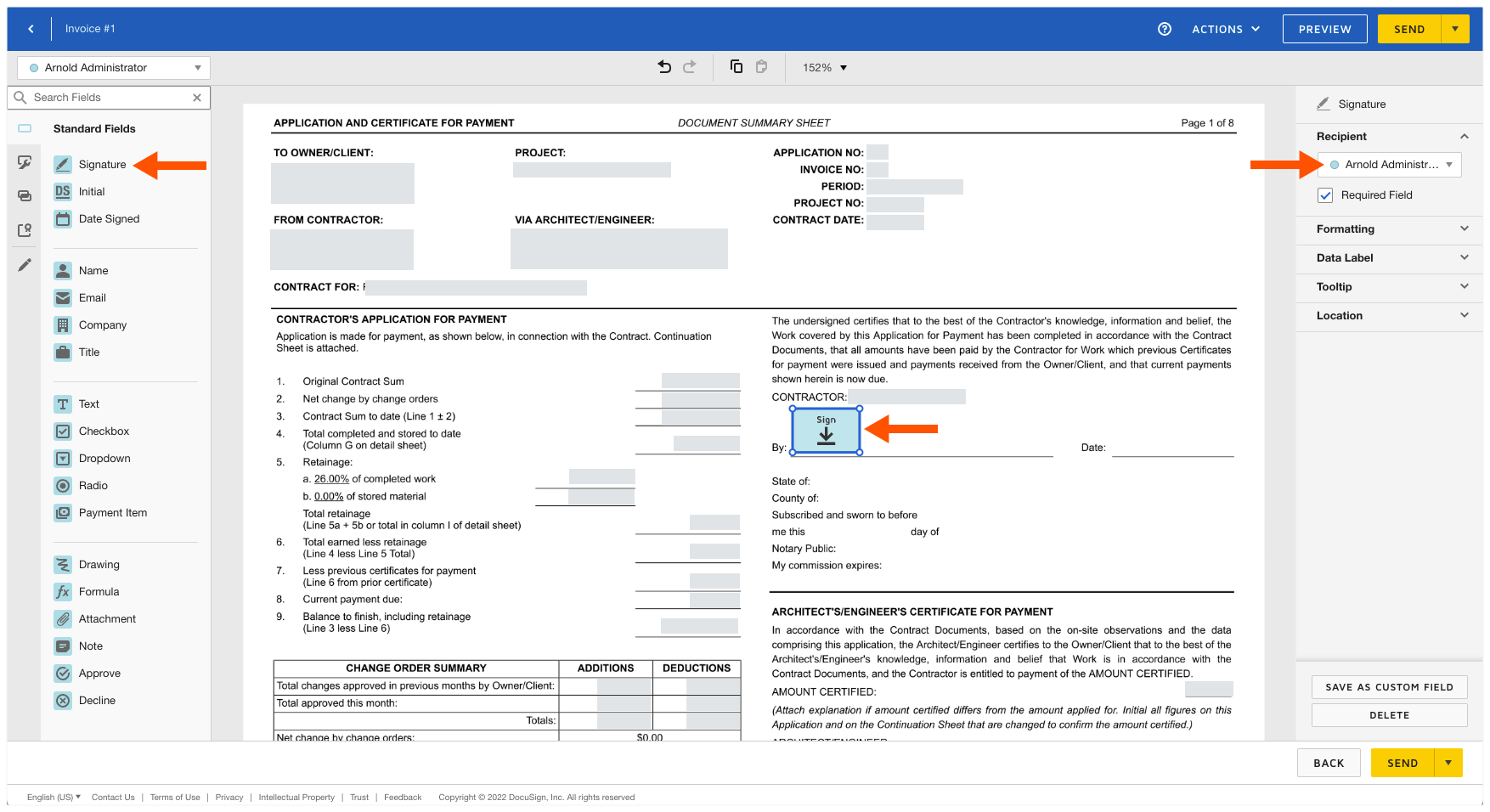The width and height of the screenshot is (1490, 812).
Task: Click the Standard Fields heading
Action: click(94, 129)
